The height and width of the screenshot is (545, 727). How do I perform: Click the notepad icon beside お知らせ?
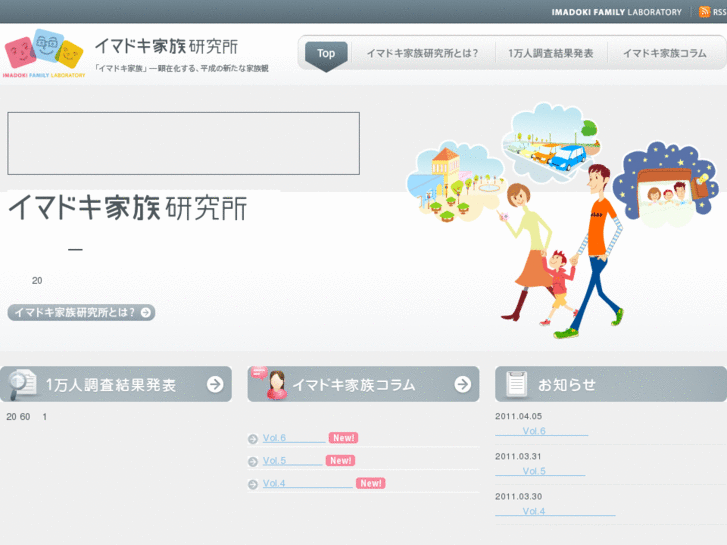point(516,384)
